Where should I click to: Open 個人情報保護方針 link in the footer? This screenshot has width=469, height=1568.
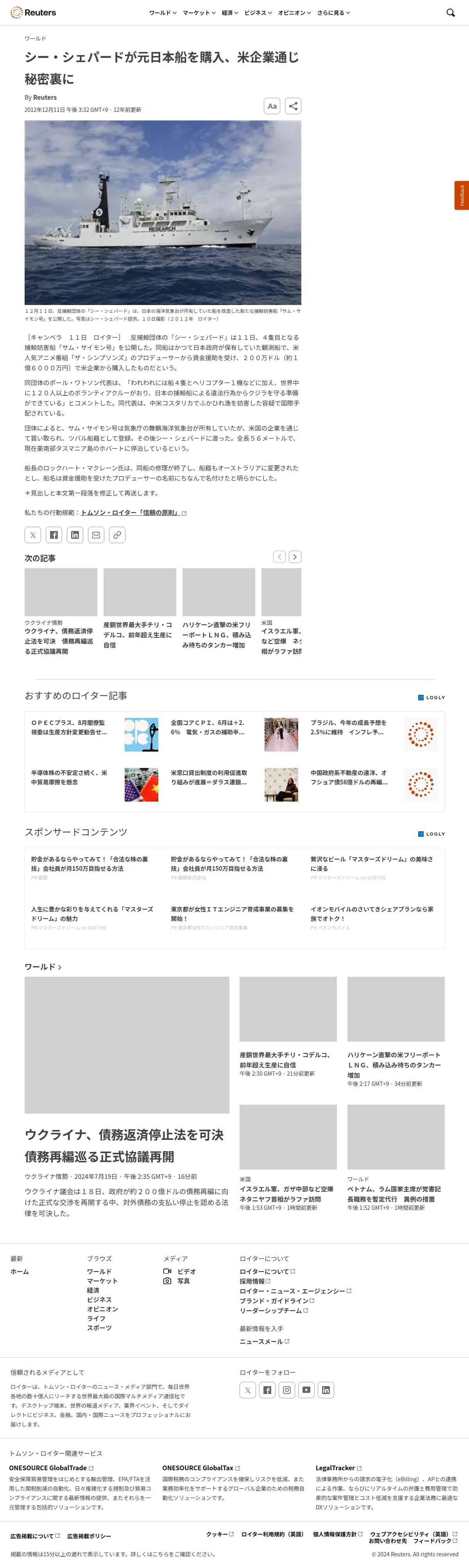tap(338, 1534)
